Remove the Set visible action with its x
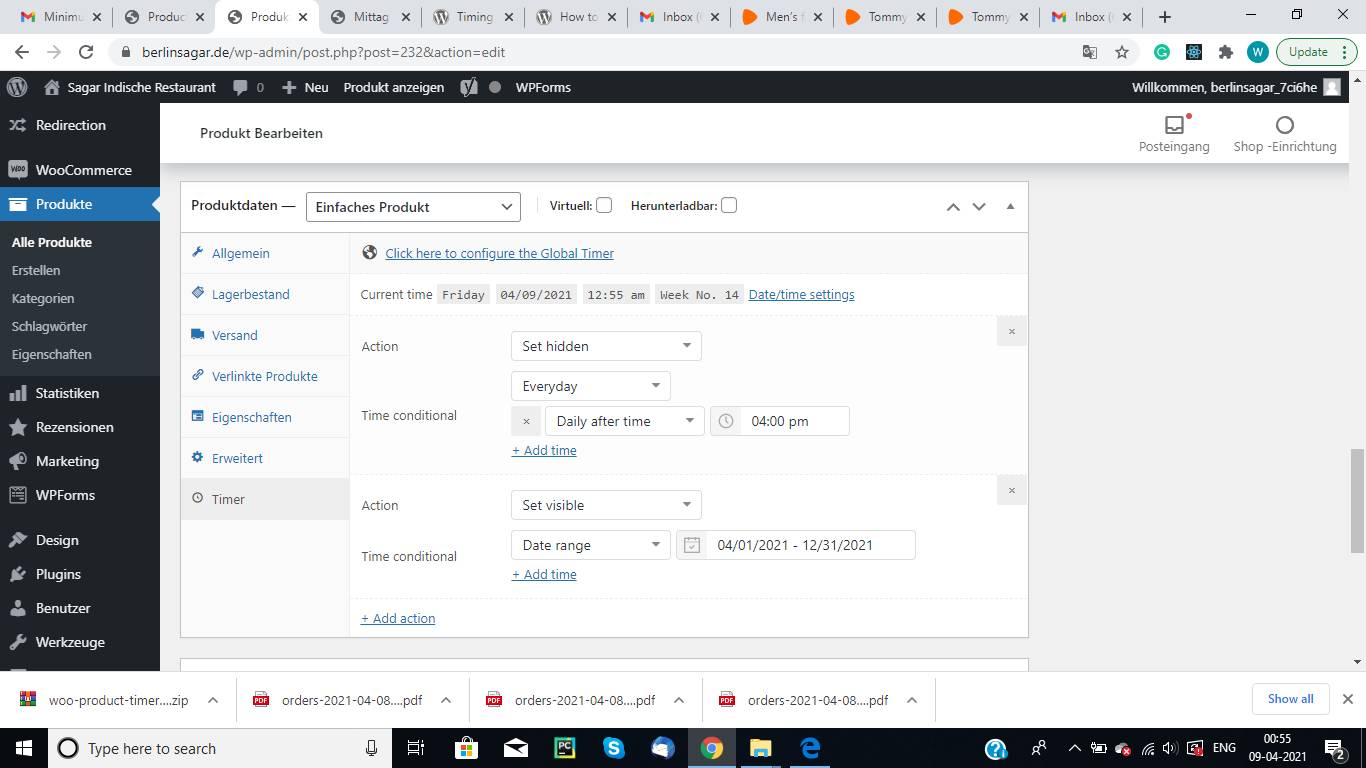The image size is (1366, 768). click(x=1011, y=490)
